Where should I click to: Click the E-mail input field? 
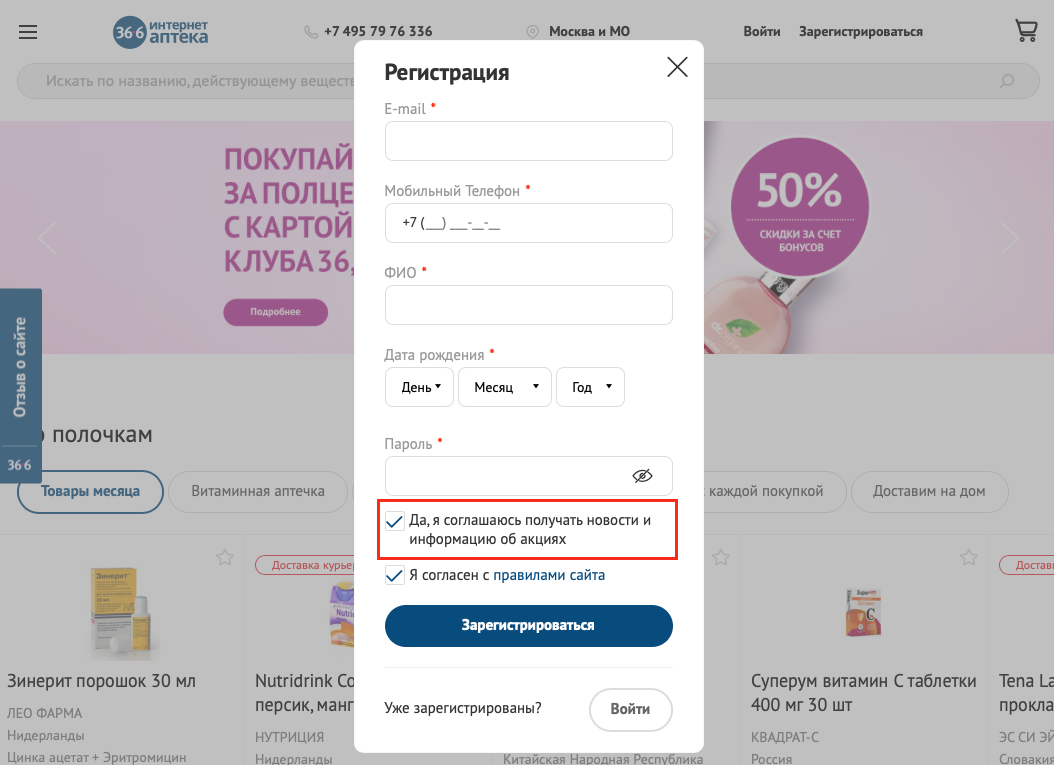[528, 141]
